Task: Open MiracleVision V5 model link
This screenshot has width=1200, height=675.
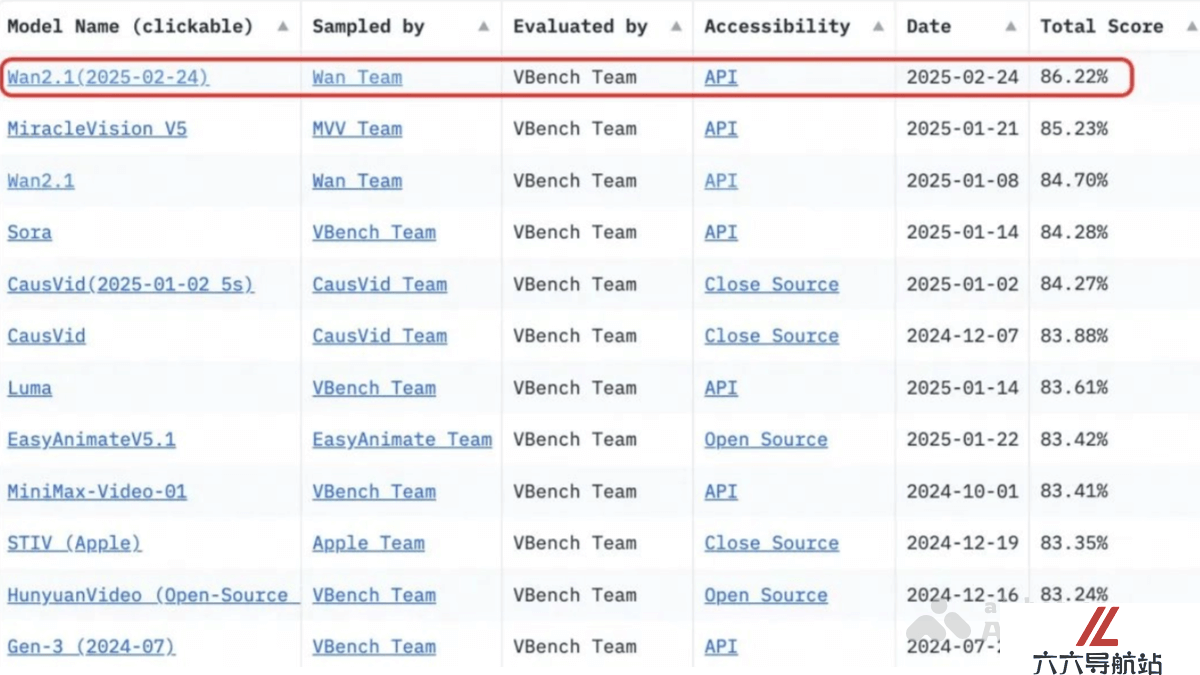Action: click(97, 129)
